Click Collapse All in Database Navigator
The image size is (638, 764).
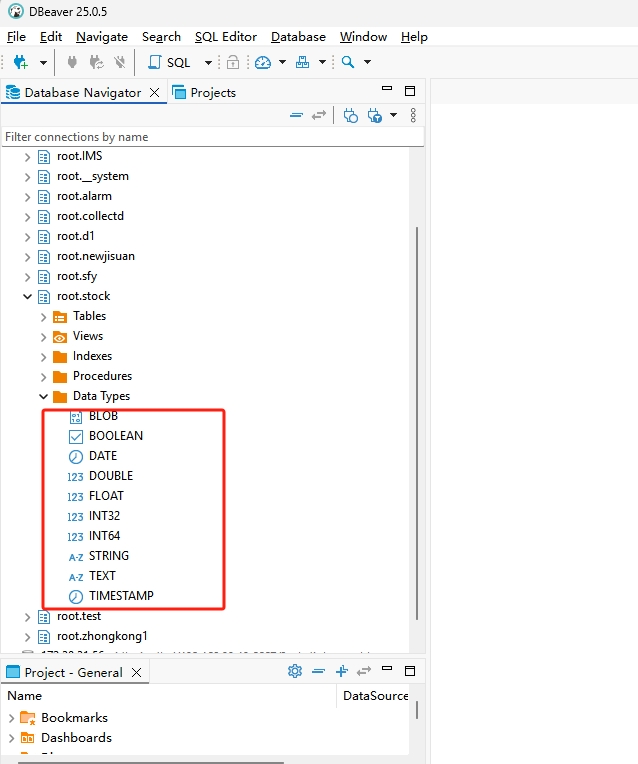(296, 115)
